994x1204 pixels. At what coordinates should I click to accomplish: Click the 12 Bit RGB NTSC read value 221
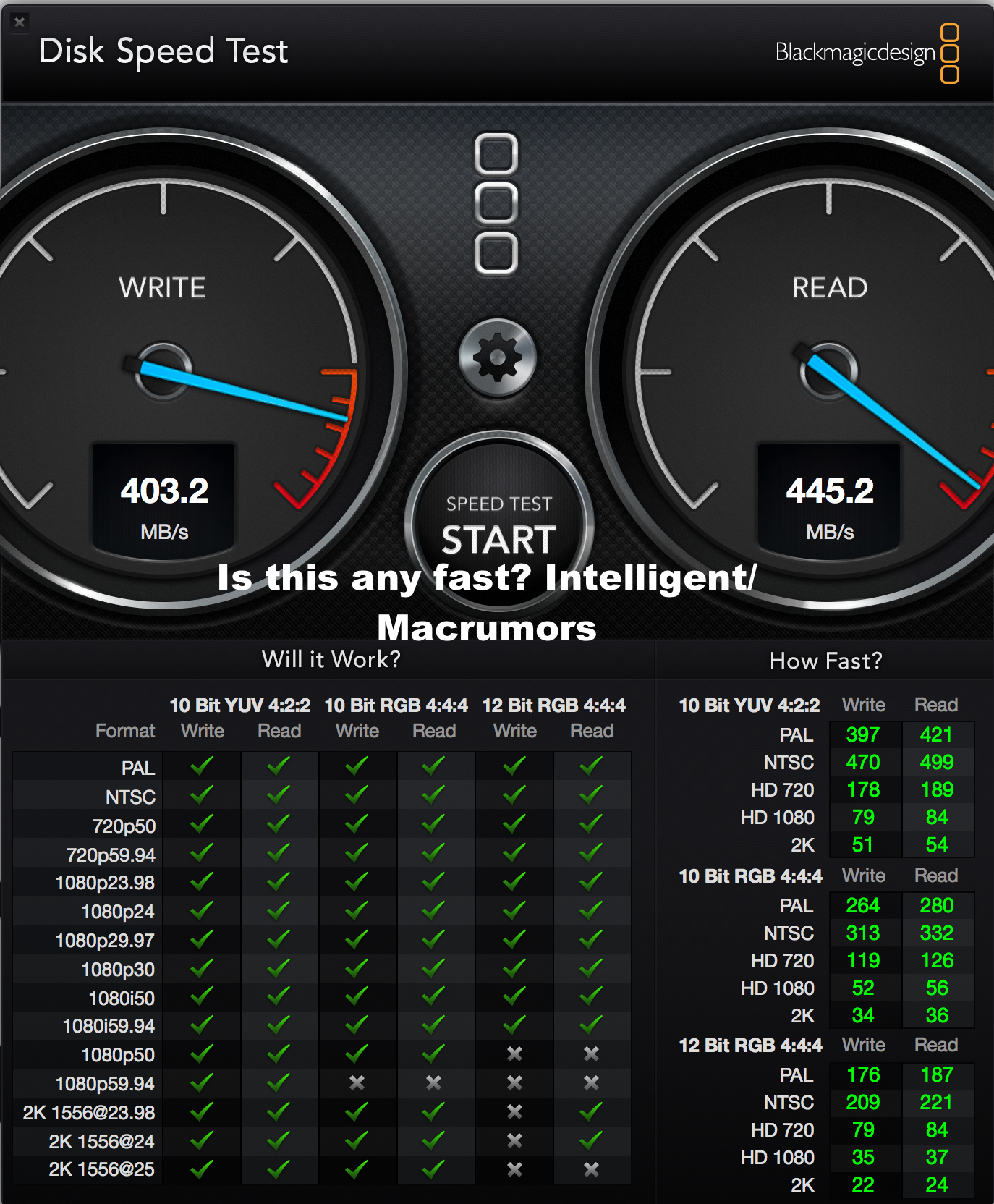coord(937,1103)
